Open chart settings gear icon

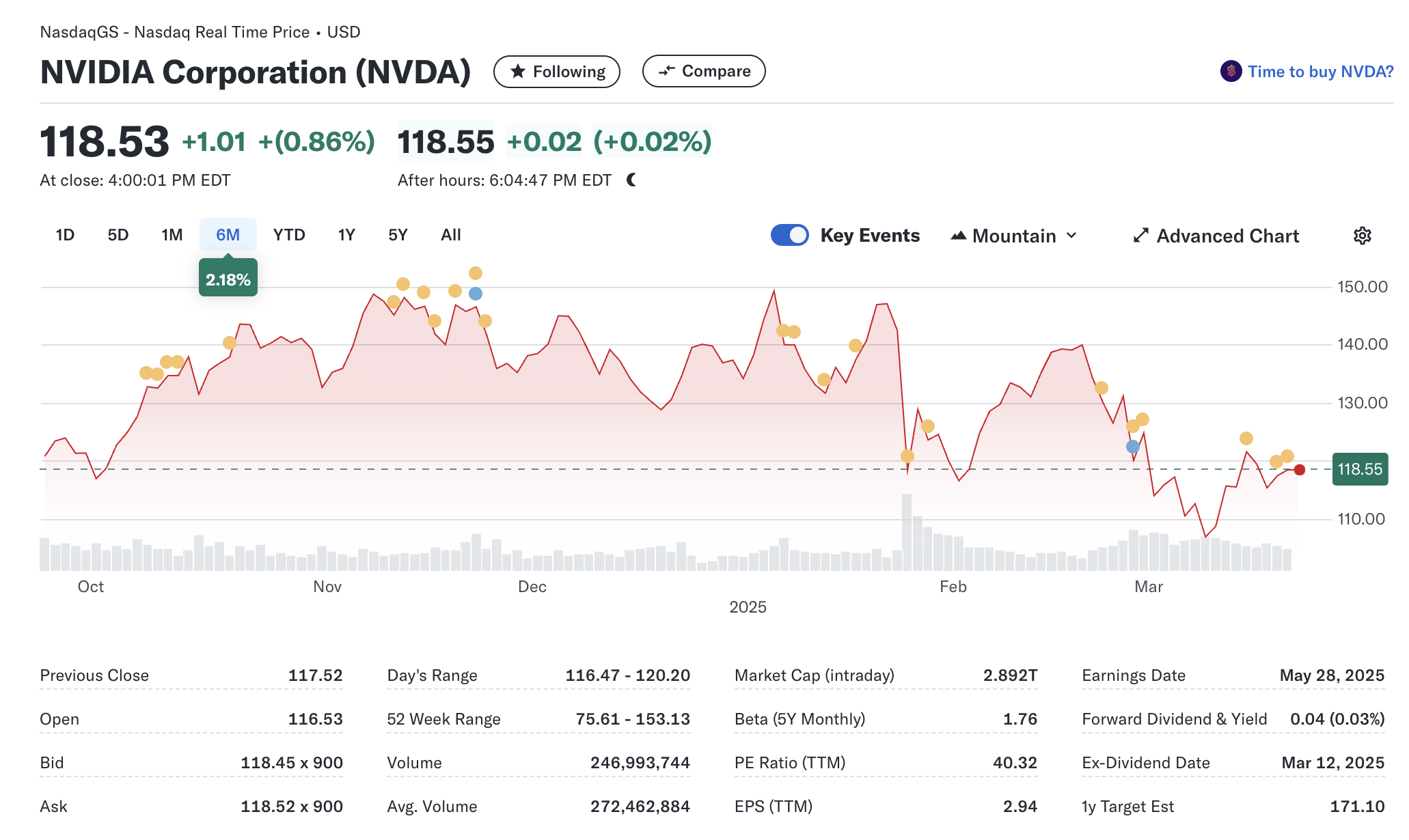[x=1362, y=236]
